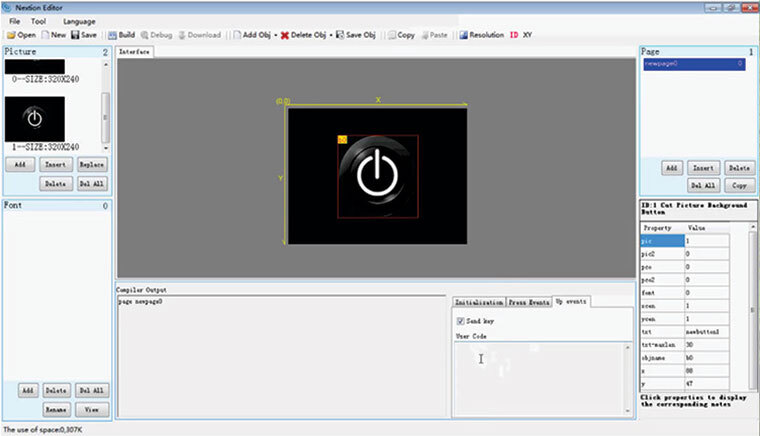The image size is (760, 436).
Task: Switch to the Initialization tab
Action: pos(478,301)
